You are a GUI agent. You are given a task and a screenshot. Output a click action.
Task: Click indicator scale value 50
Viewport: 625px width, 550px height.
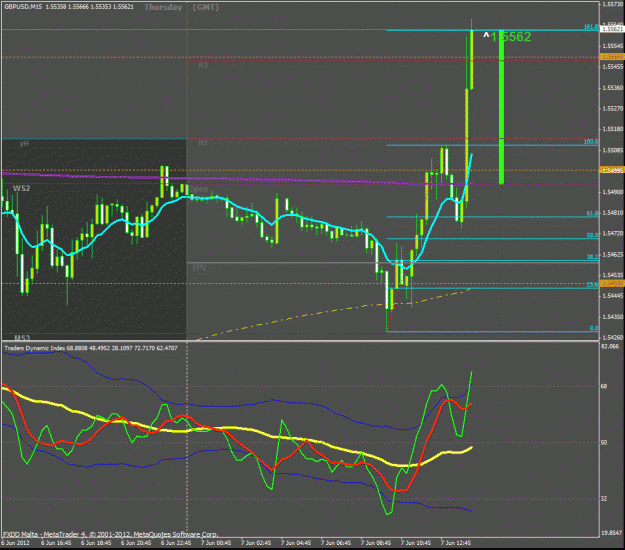click(604, 442)
